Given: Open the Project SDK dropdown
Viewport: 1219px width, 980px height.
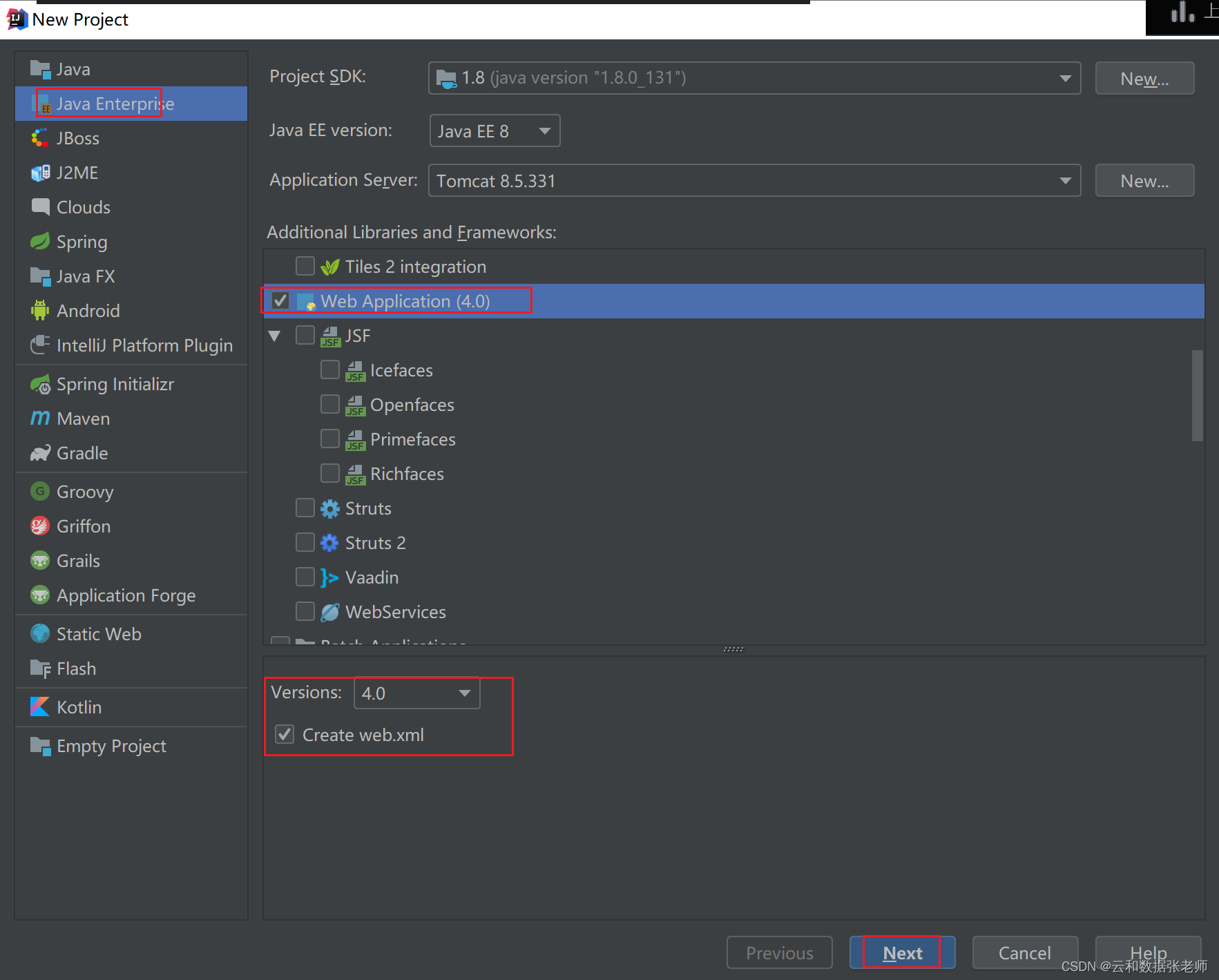Looking at the screenshot, I should [x=754, y=78].
